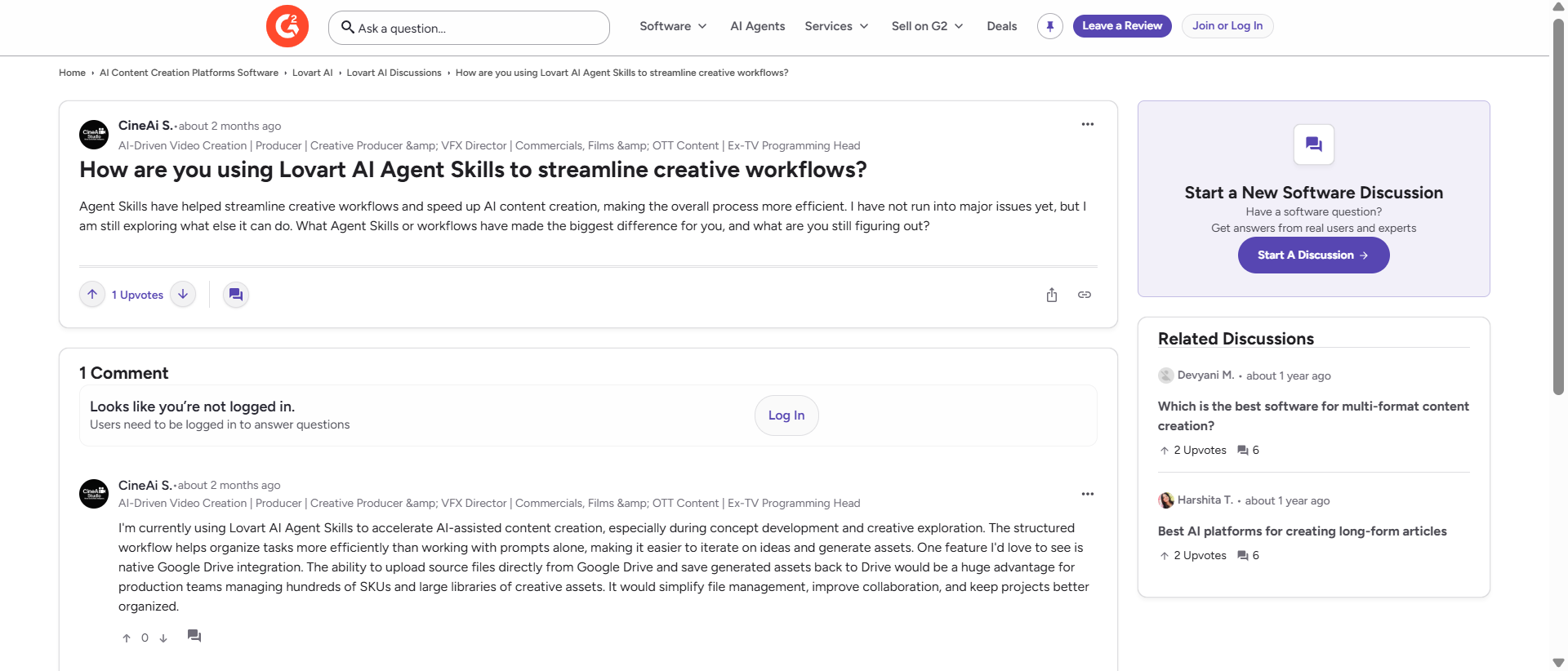Click the Log In button to answer

(786, 415)
